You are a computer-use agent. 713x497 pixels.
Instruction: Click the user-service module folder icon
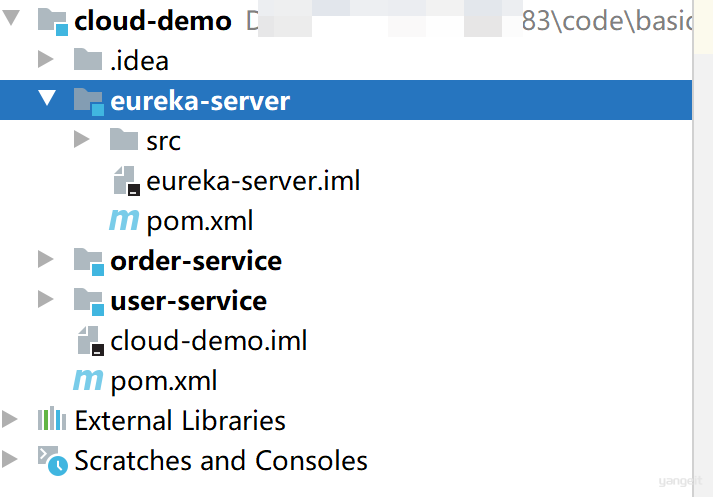click(x=89, y=302)
